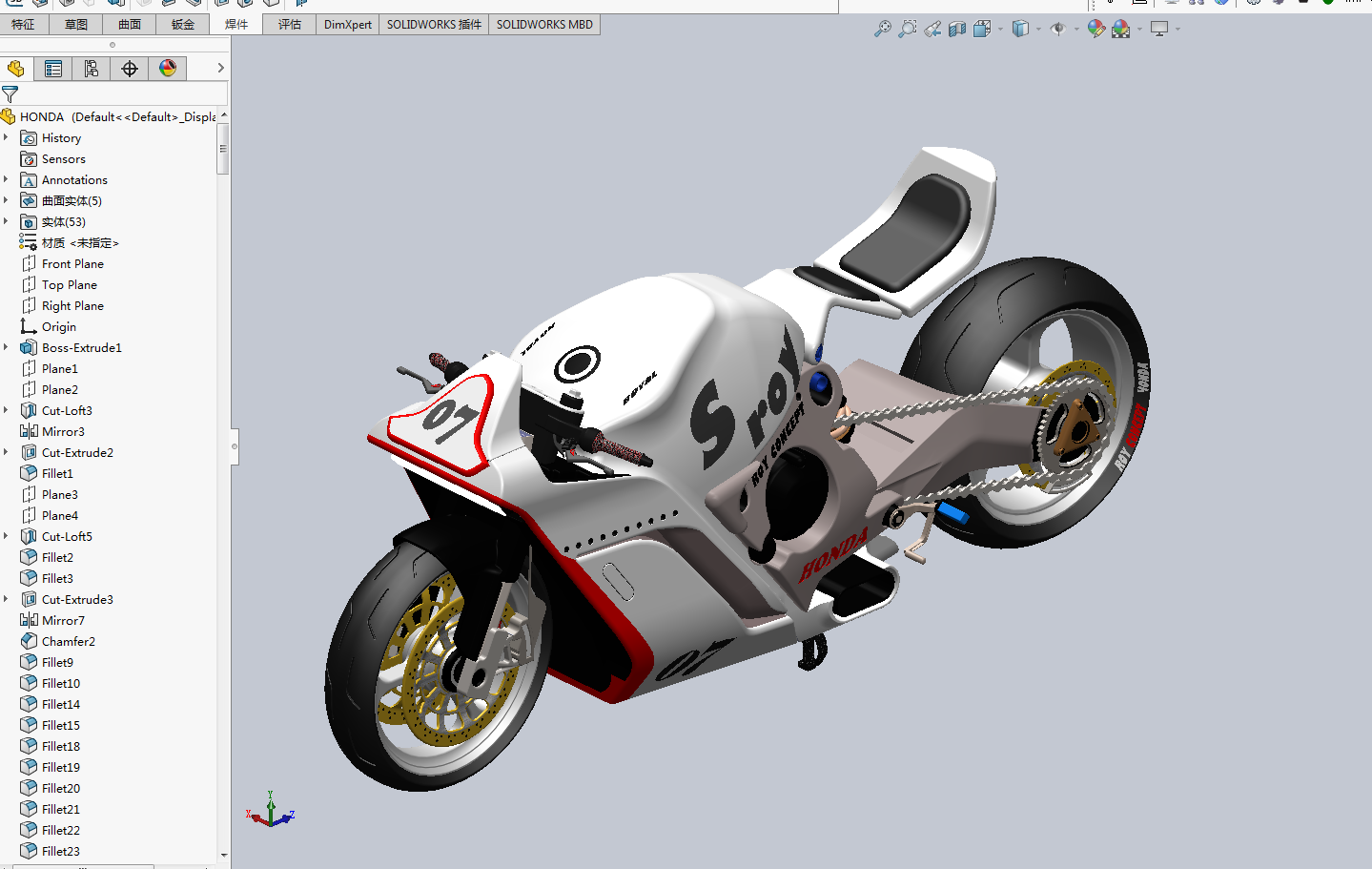1372x869 pixels.
Task: Click the XYZ orientation triad
Action: point(271,811)
